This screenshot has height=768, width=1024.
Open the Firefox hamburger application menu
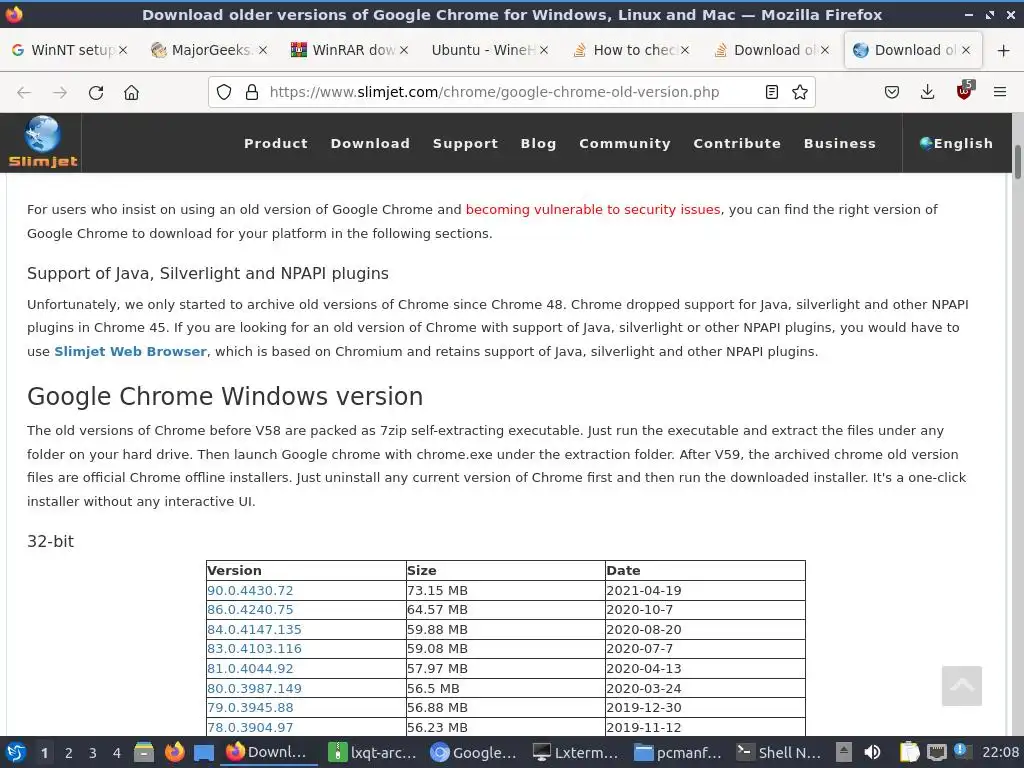[999, 92]
